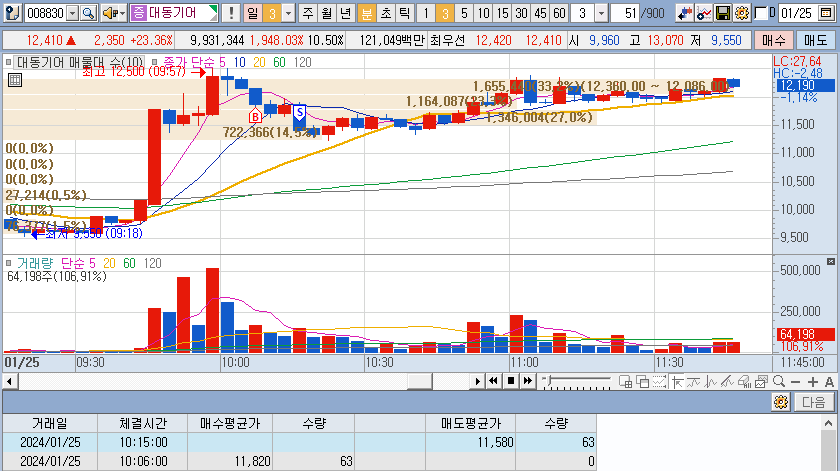840x471 pixels.
Task: Click the overlapping windows icon
Action: pyautogui.click(x=642, y=382)
